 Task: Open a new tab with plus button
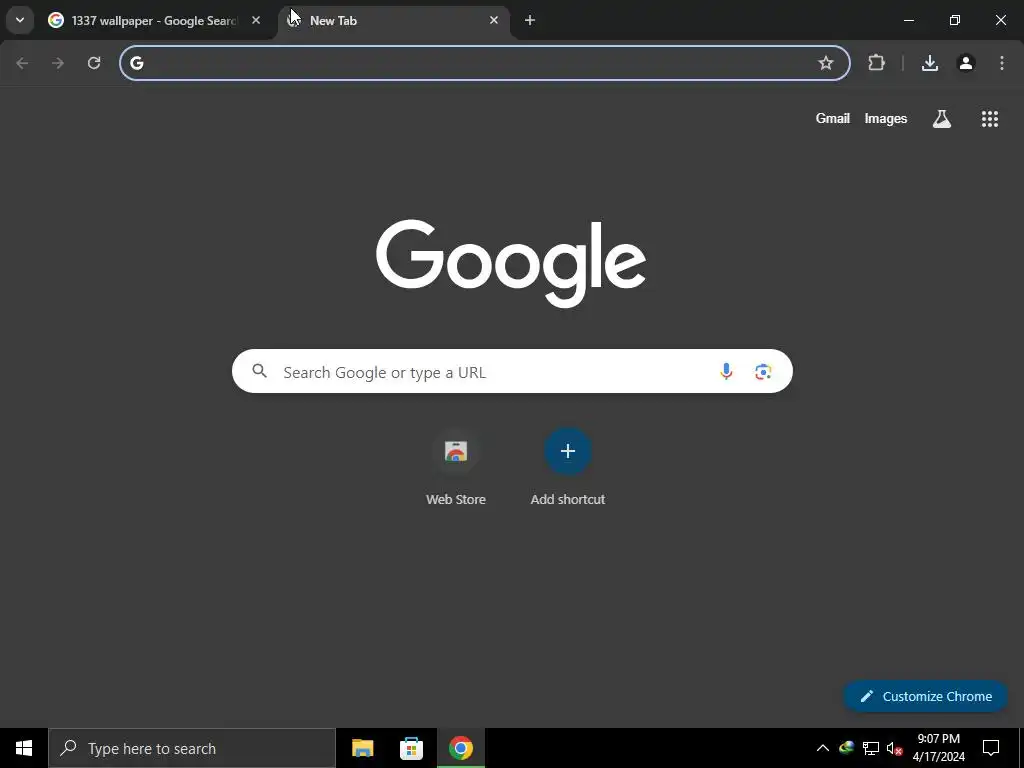[x=530, y=20]
